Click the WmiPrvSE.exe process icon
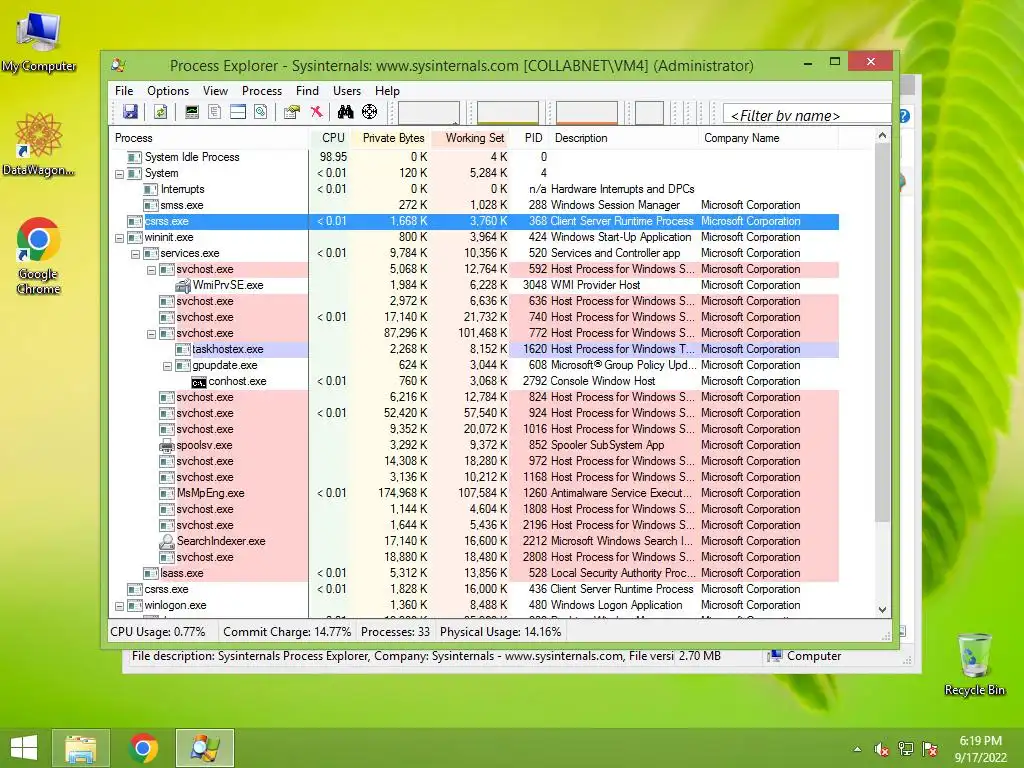1024x768 pixels. (x=183, y=285)
